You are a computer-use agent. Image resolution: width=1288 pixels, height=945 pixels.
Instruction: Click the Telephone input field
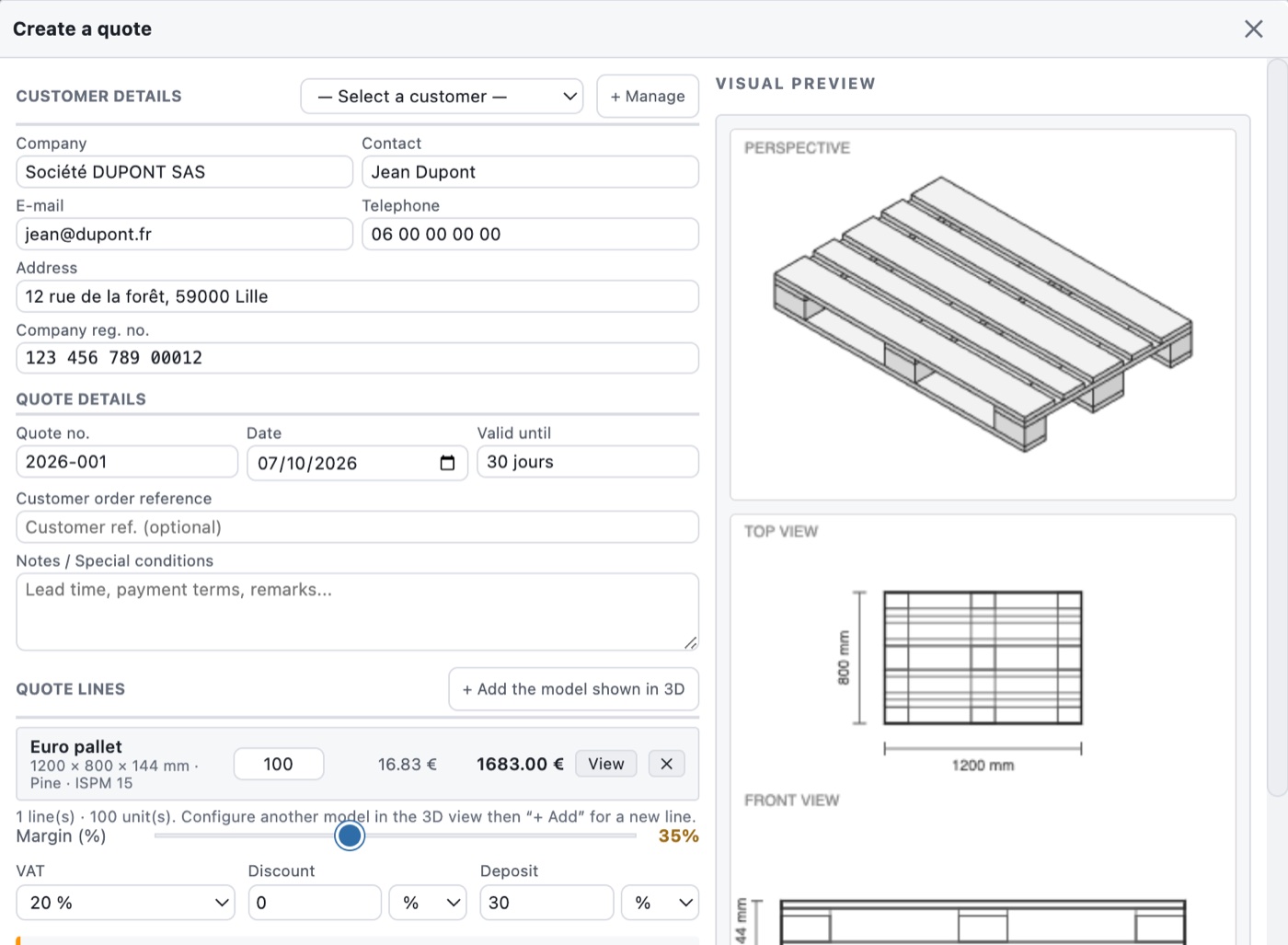pyautogui.click(x=530, y=234)
